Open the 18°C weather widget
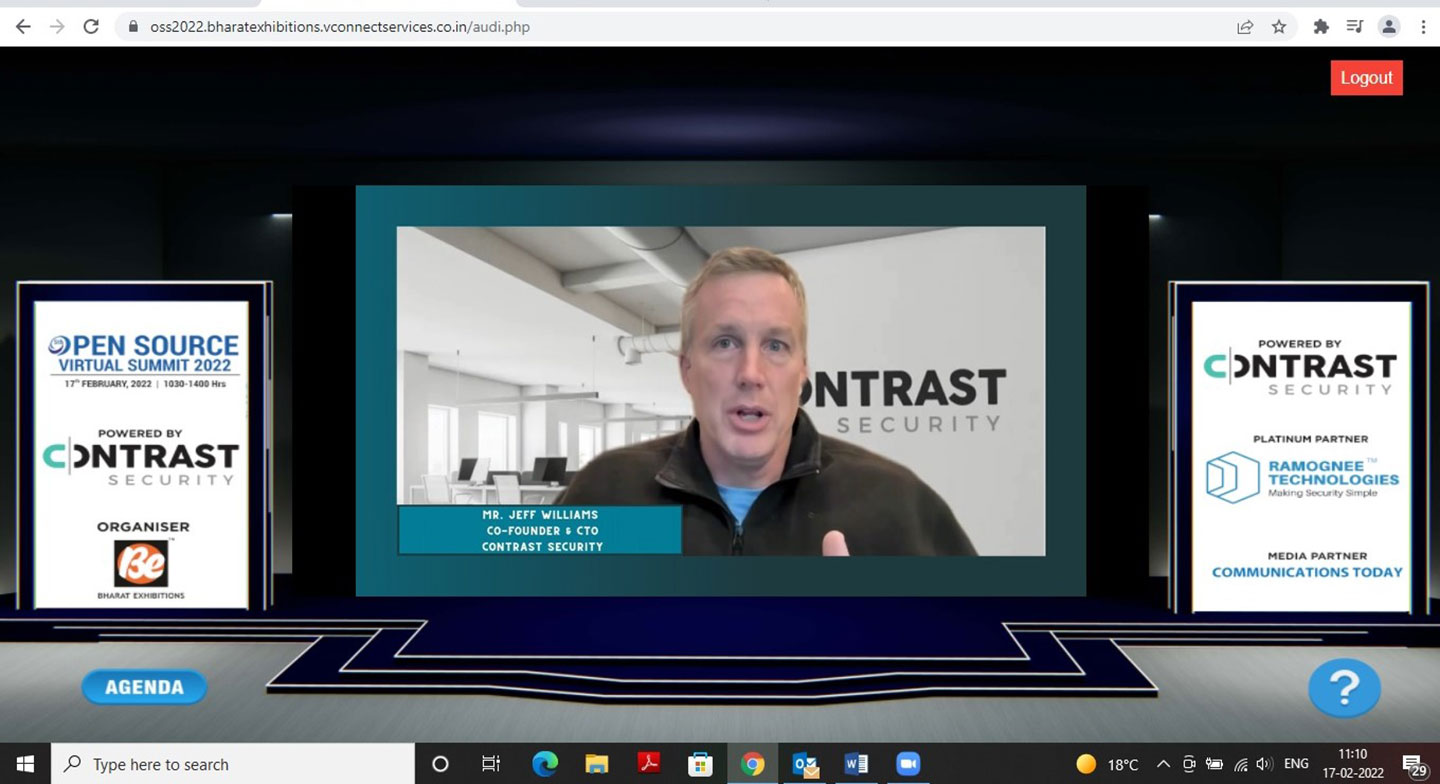 coord(1107,764)
